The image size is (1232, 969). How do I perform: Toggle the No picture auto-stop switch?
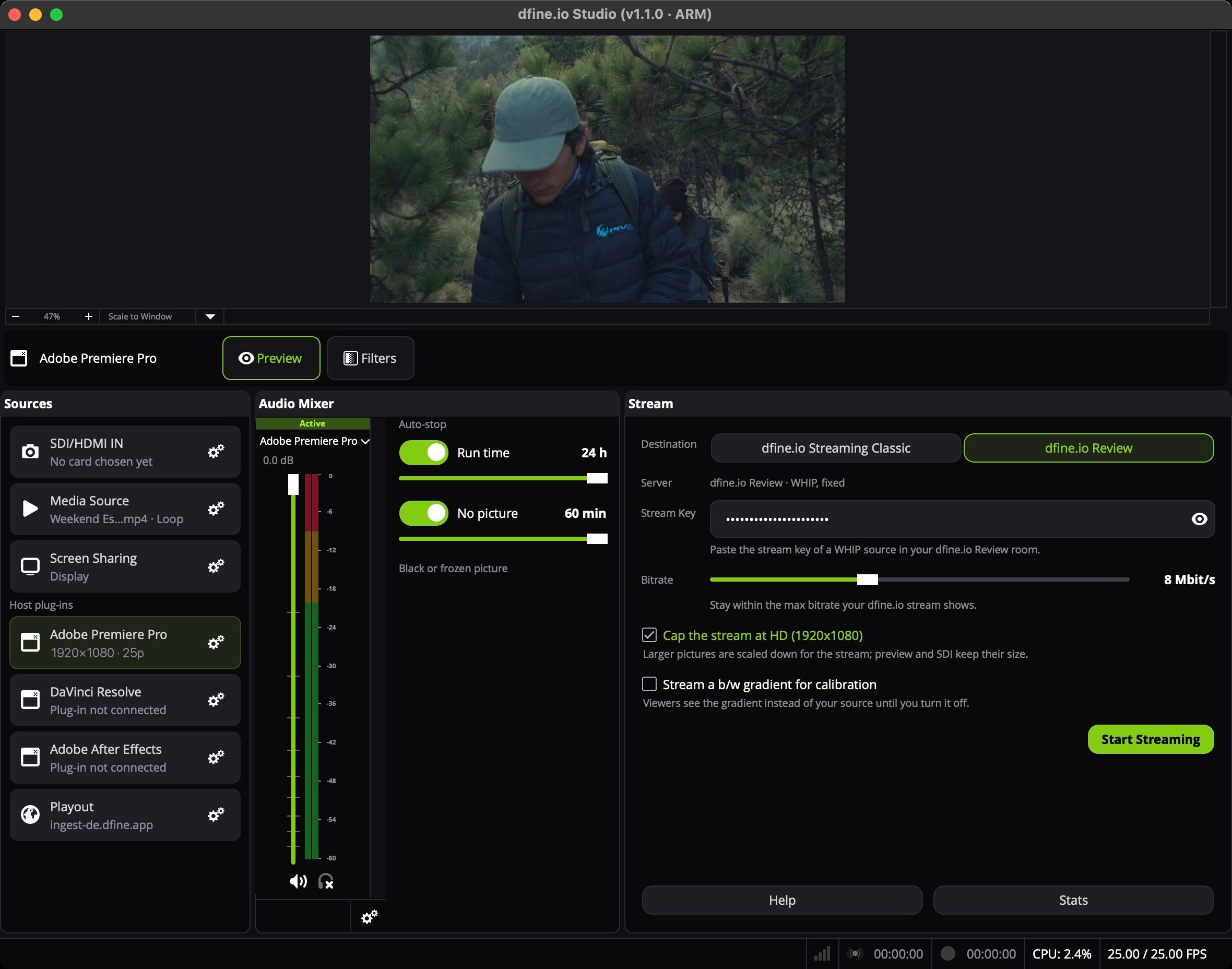[424, 513]
